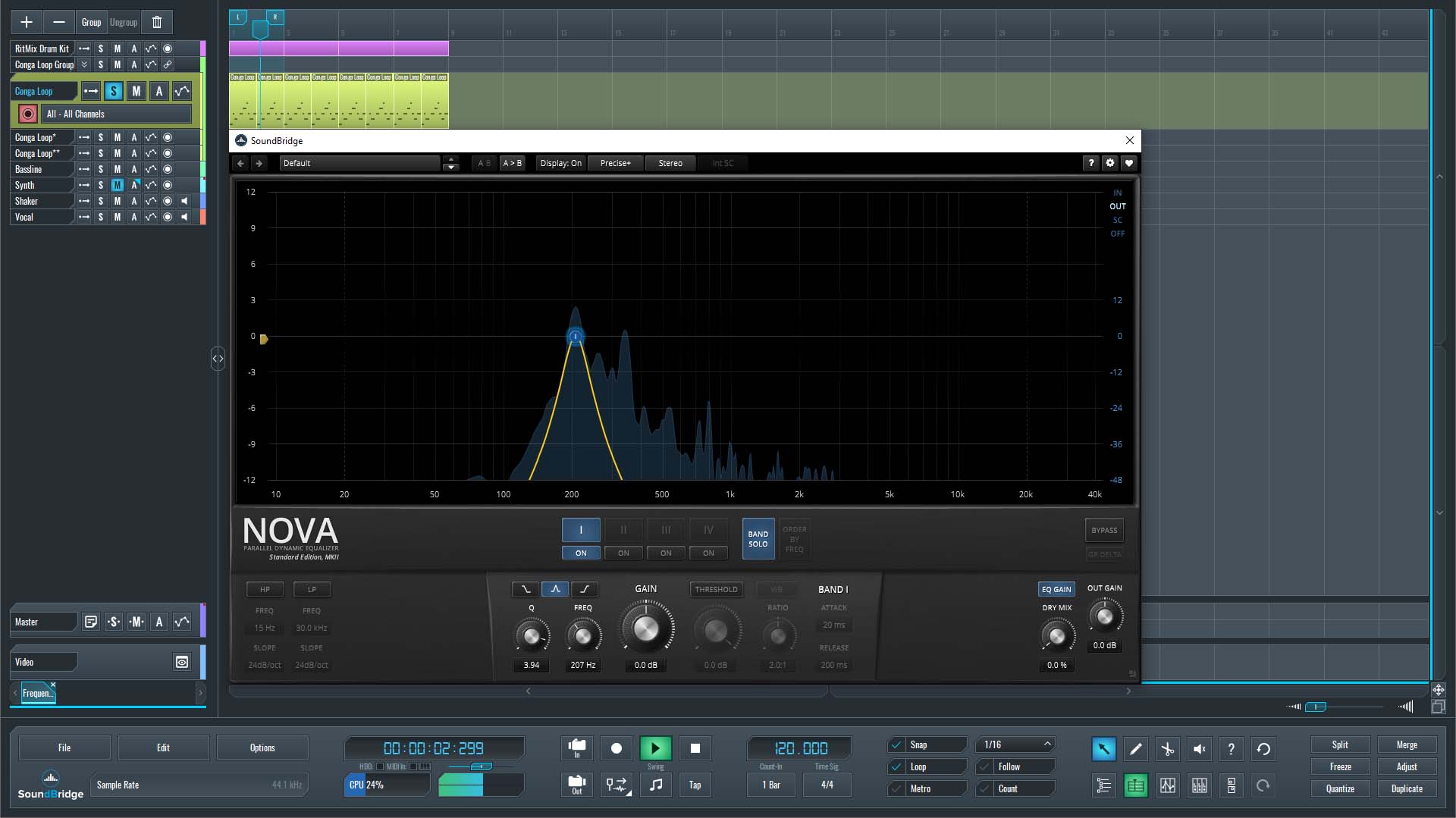Screen dimensions: 1456x818
Task: Select the pencil draw tool
Action: coord(1135,749)
